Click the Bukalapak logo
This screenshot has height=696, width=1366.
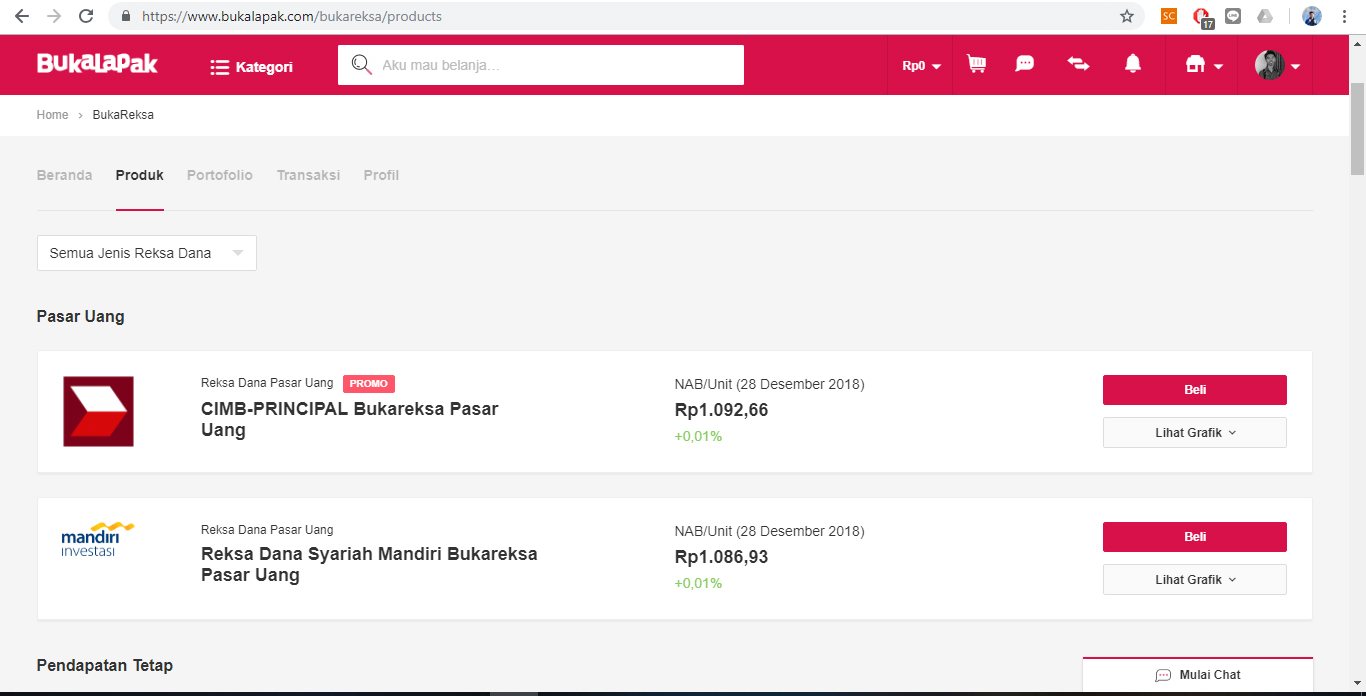tap(97, 64)
